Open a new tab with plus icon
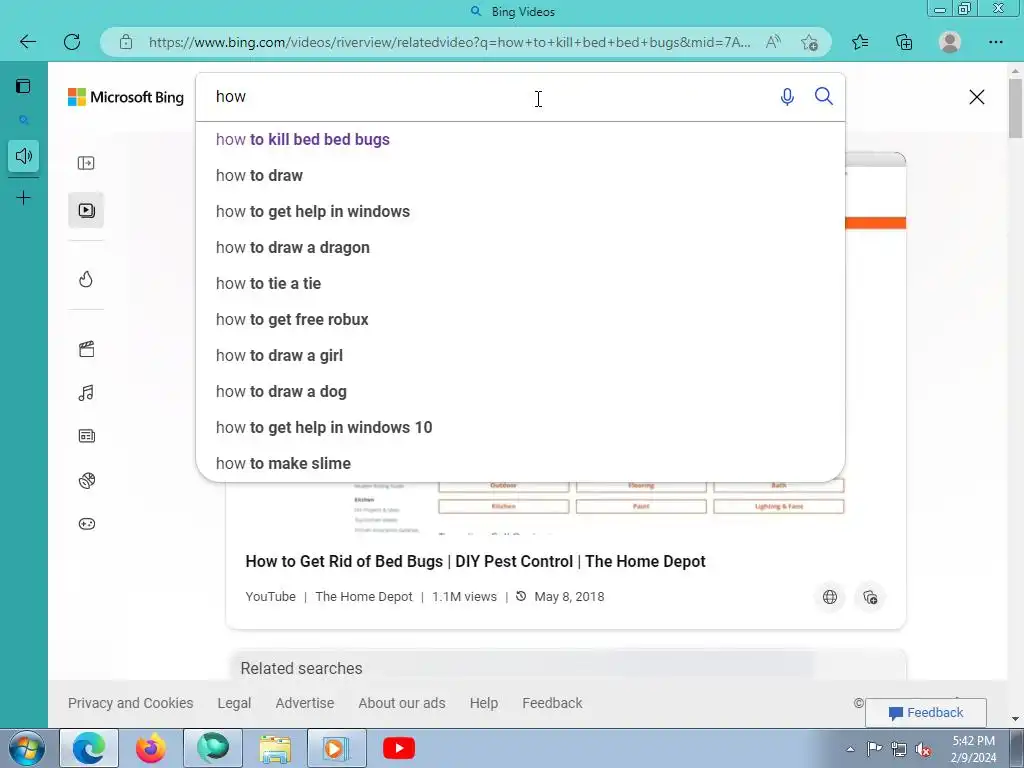1024x768 pixels. tap(24, 198)
